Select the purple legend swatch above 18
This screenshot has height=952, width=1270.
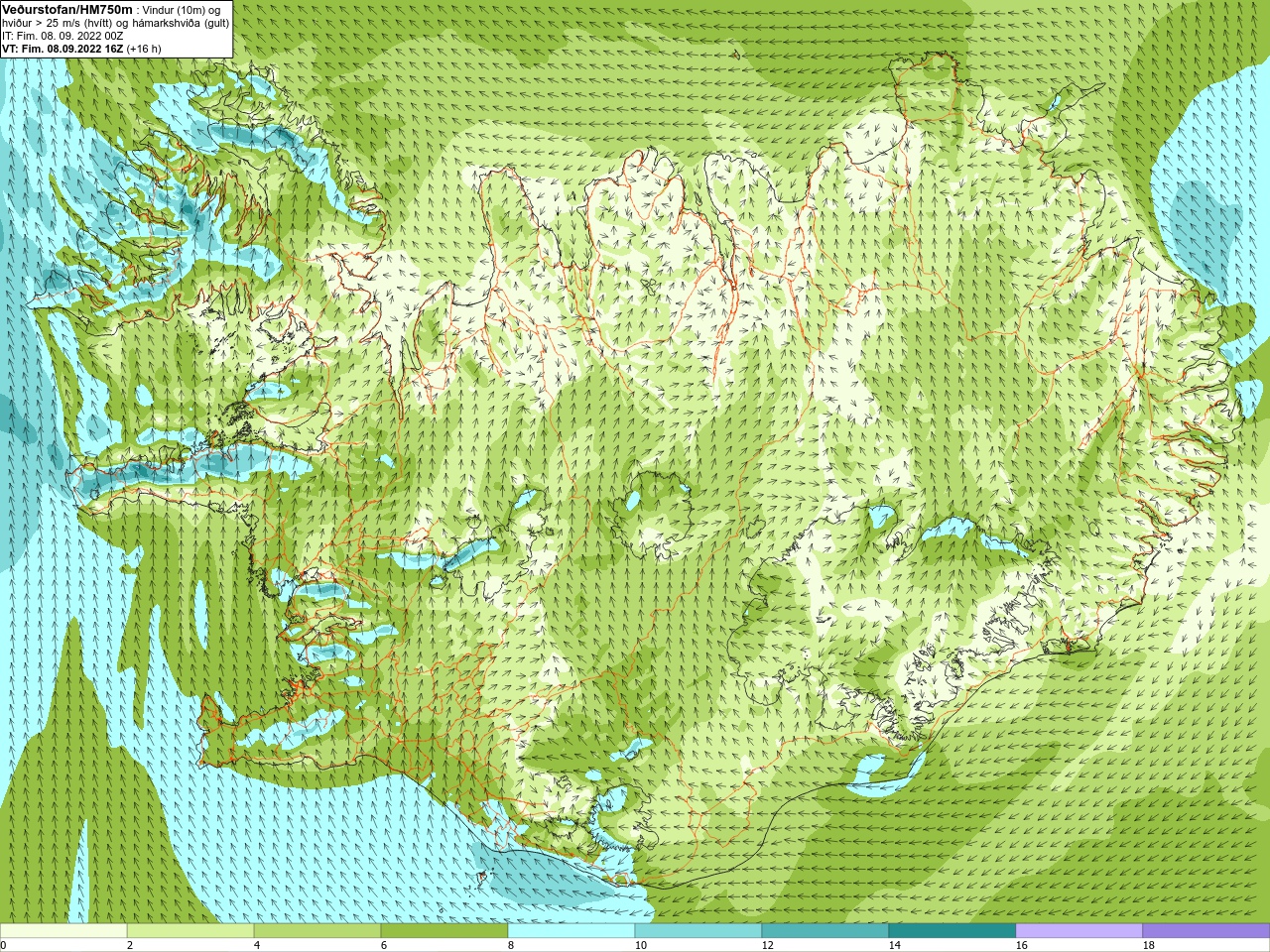point(1206,931)
